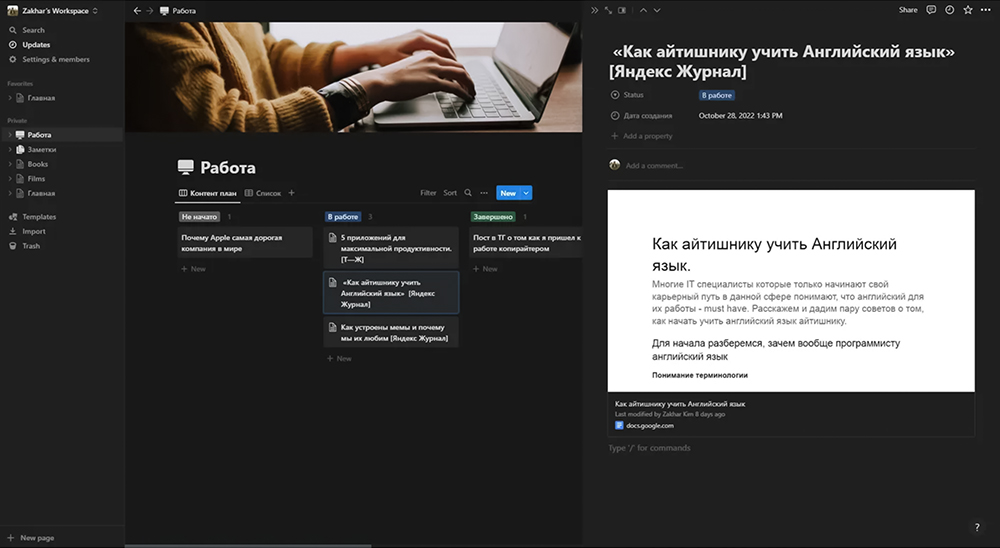Click the search magnifier in board toolbar
This screenshot has width=1000, height=548.
[x=468, y=193]
